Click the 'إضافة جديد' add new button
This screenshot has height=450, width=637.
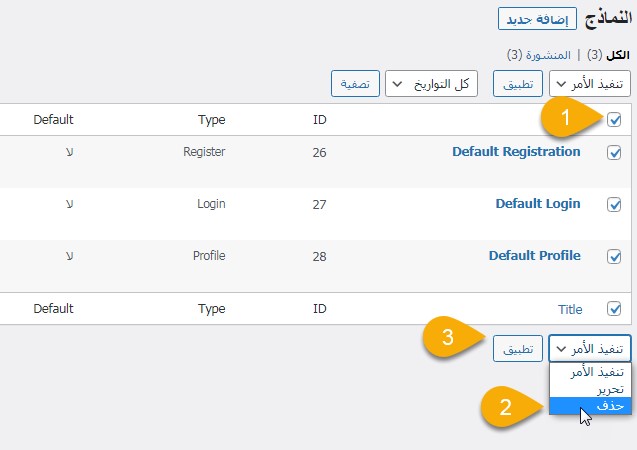point(535,20)
